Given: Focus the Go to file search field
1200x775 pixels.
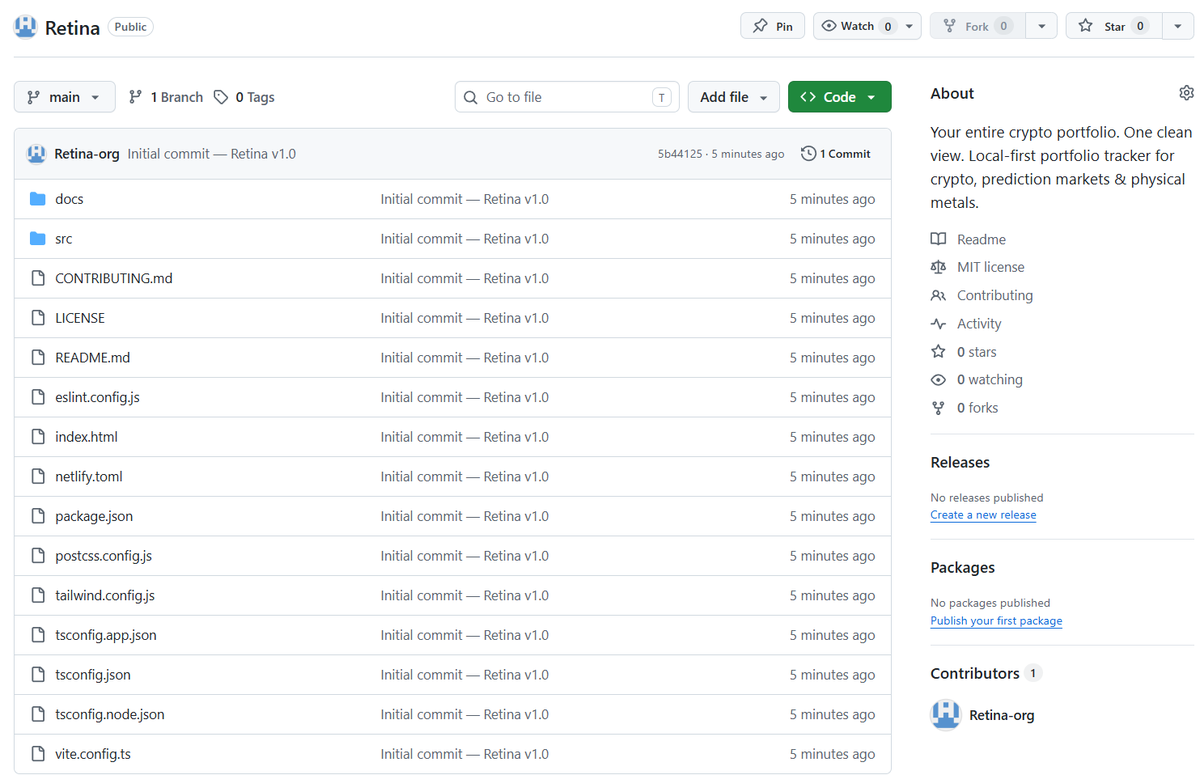Looking at the screenshot, I should click(x=567, y=97).
